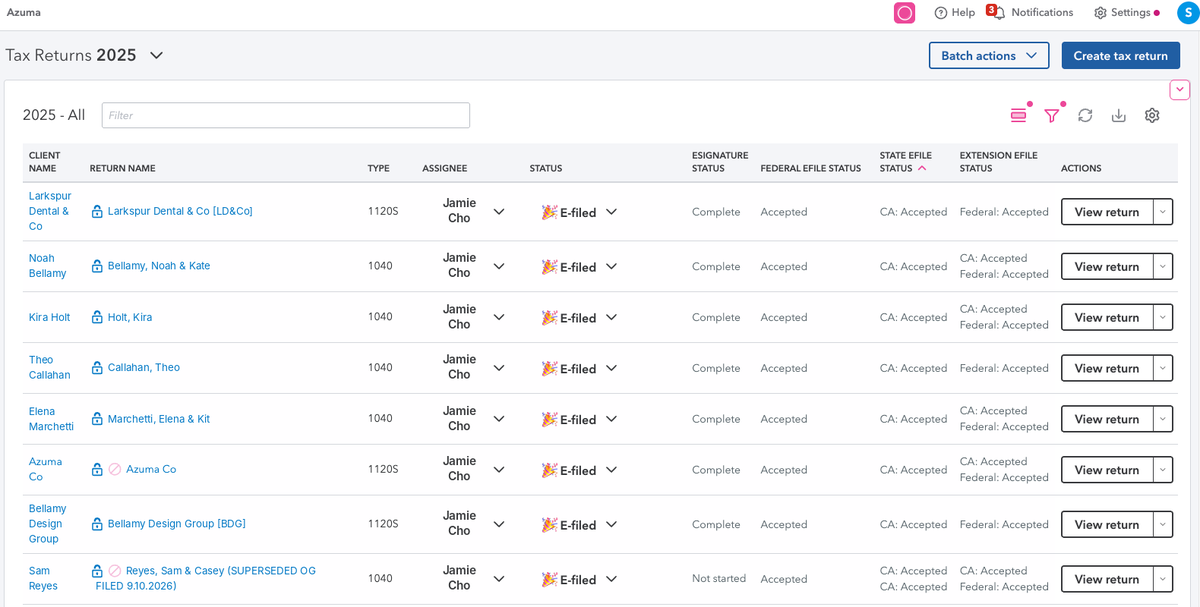Open E-filed status dropdown for Azuma Co row
The width and height of the screenshot is (1200, 607).
tap(611, 470)
